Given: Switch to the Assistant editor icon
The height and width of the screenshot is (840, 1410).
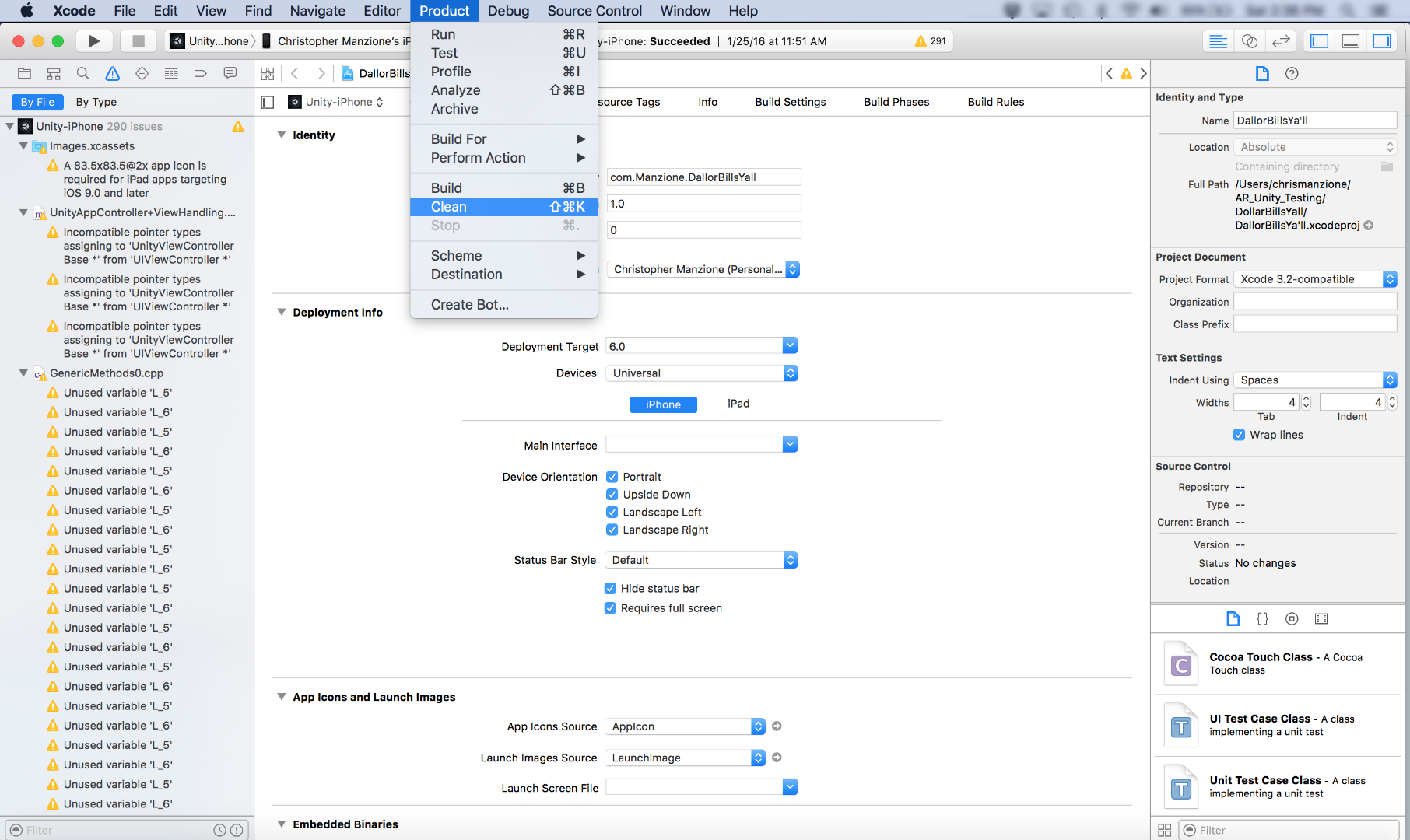Looking at the screenshot, I should [x=1250, y=41].
